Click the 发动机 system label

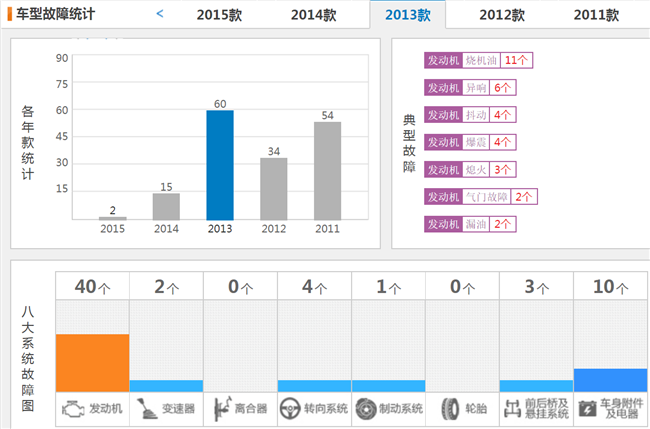[106, 409]
